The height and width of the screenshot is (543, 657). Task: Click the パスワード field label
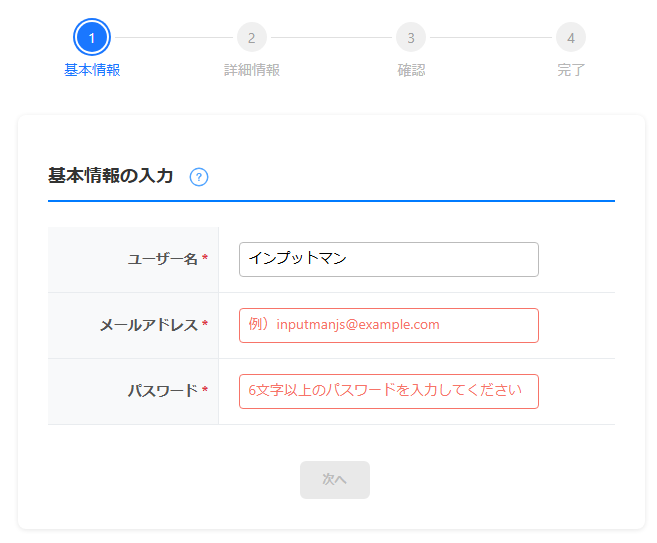pyautogui.click(x=162, y=391)
